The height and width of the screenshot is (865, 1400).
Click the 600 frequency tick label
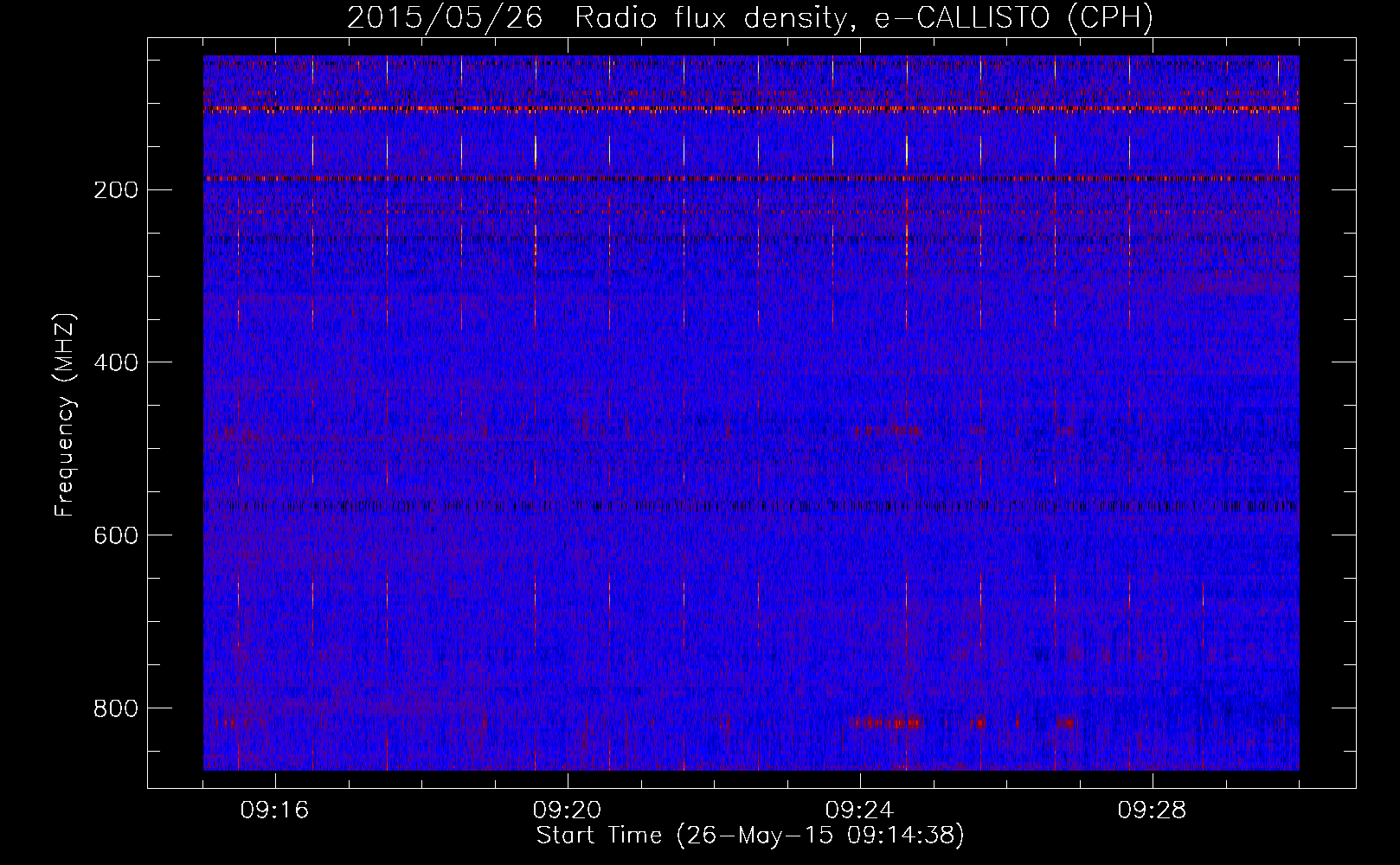coord(115,535)
